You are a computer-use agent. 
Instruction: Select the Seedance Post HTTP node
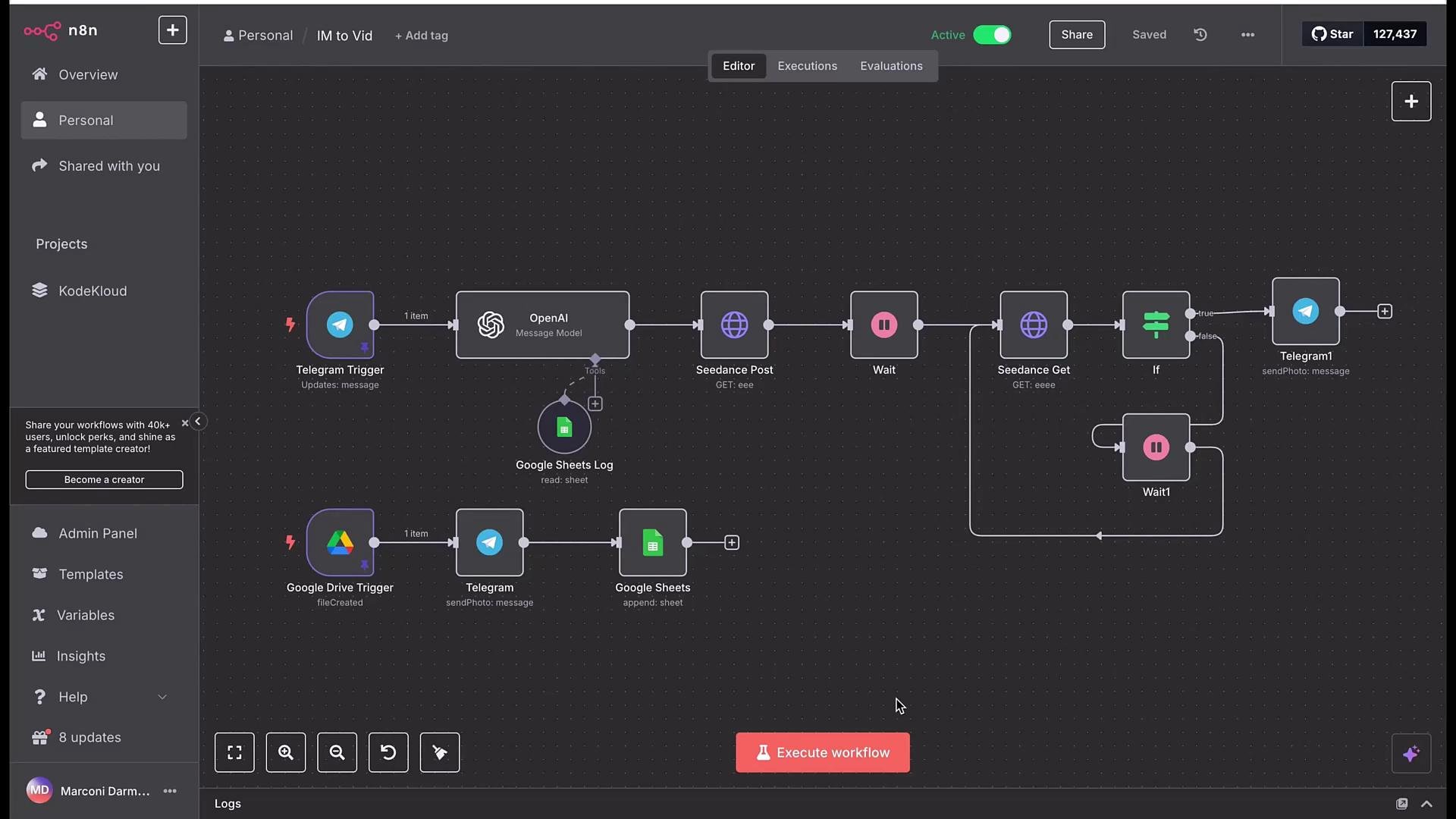click(x=734, y=325)
